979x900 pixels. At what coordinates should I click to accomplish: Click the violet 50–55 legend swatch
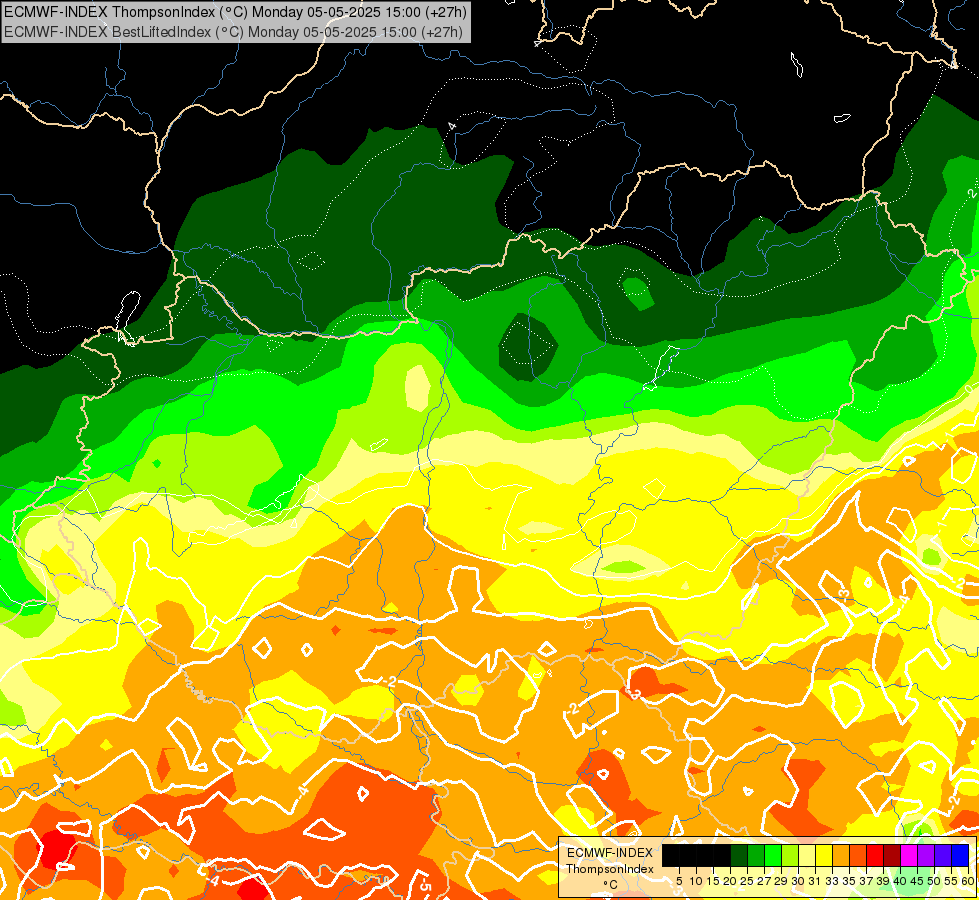click(x=943, y=856)
